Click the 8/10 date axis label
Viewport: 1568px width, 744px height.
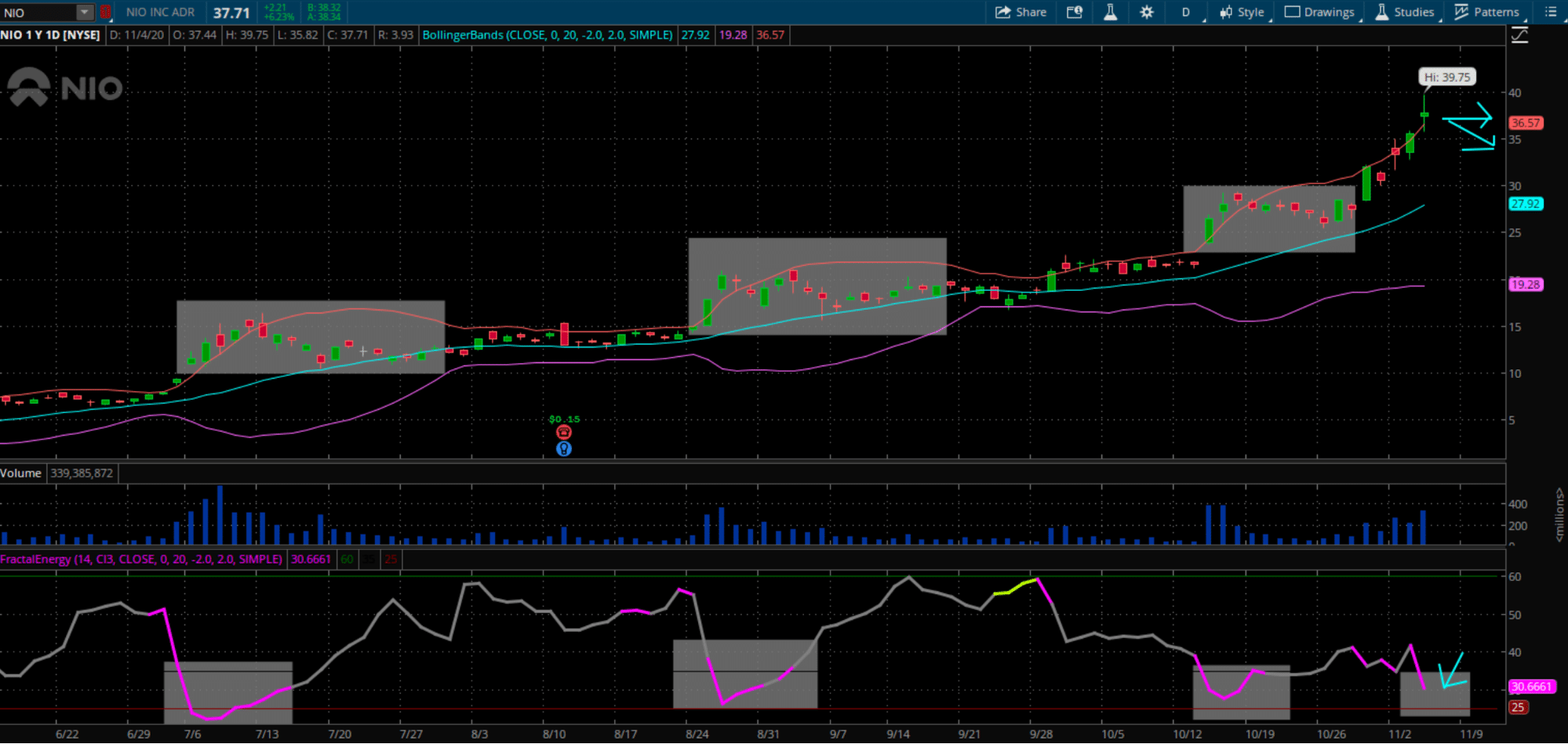(554, 735)
